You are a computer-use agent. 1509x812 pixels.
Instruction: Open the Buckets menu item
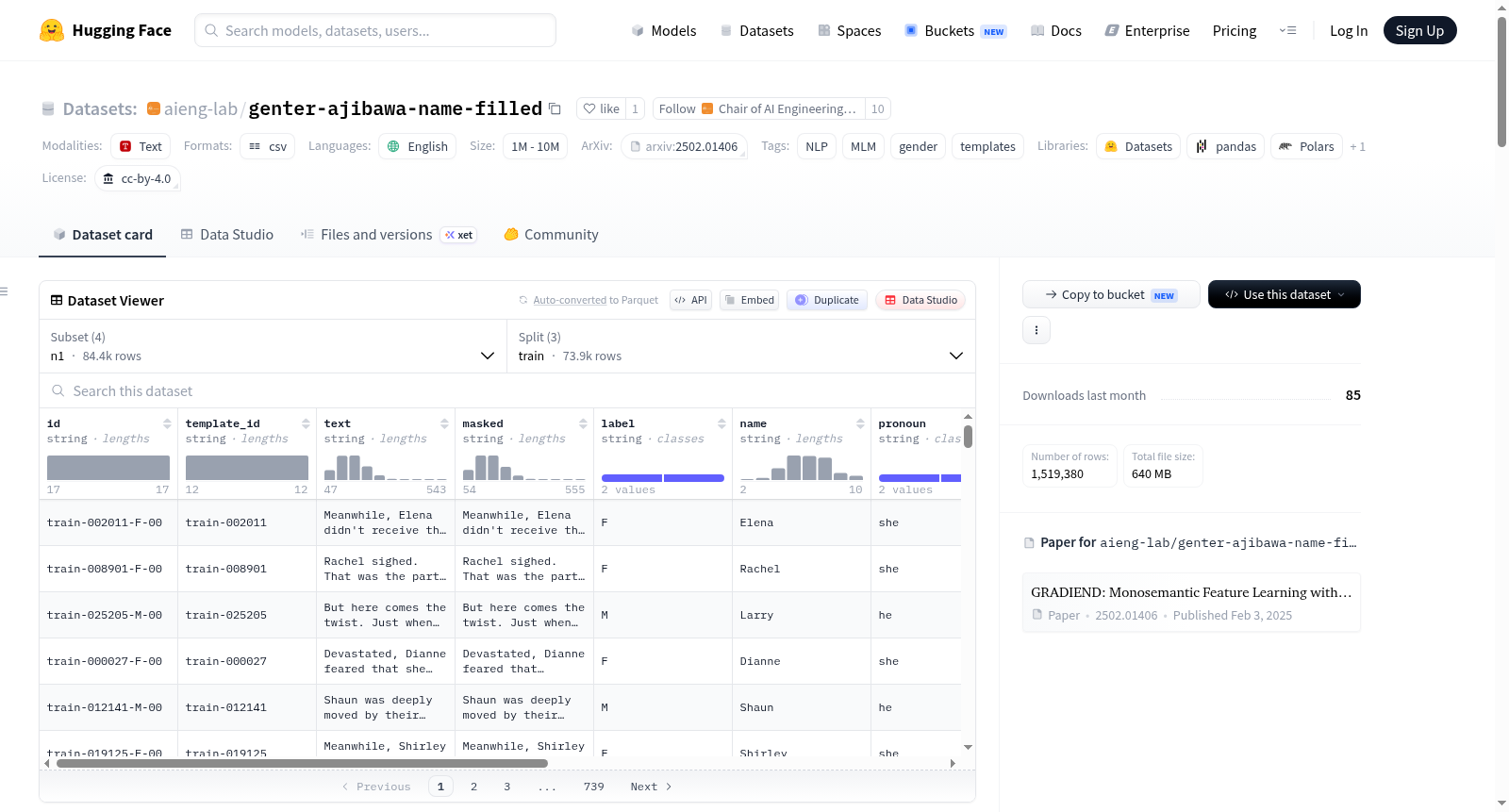tap(955, 31)
